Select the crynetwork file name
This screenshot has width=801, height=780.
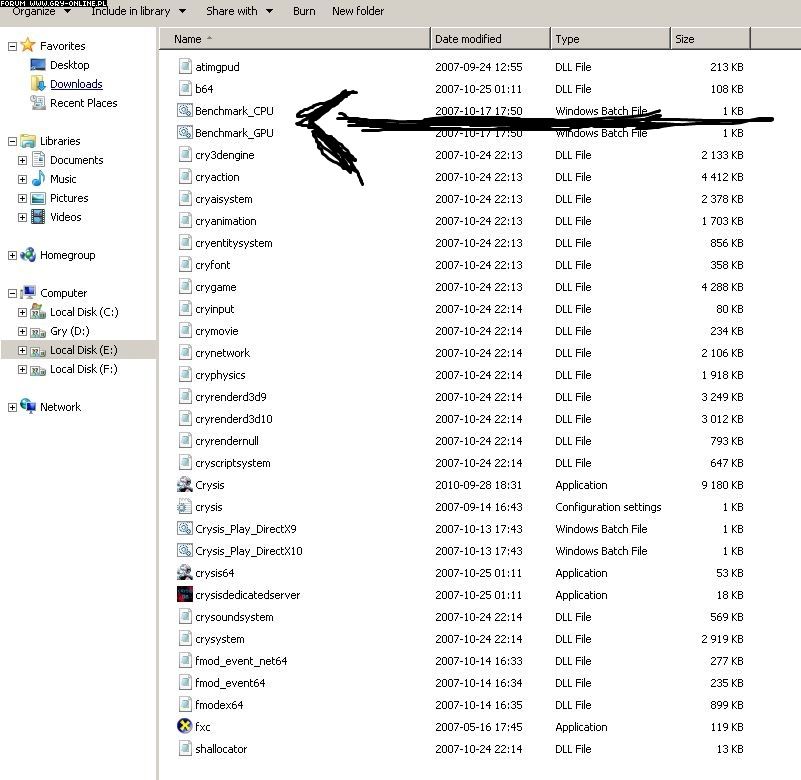point(222,353)
